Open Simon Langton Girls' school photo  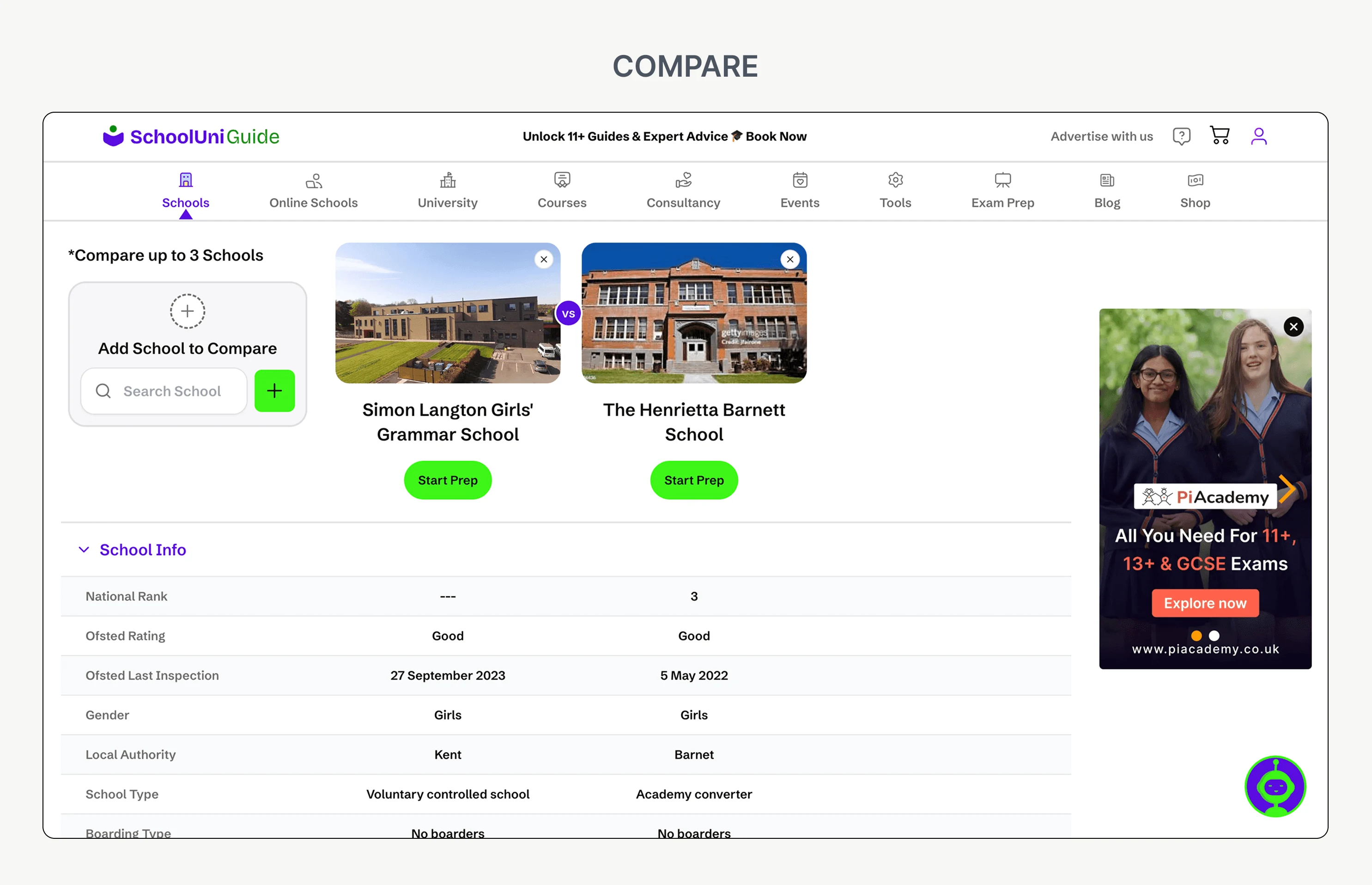[448, 313]
